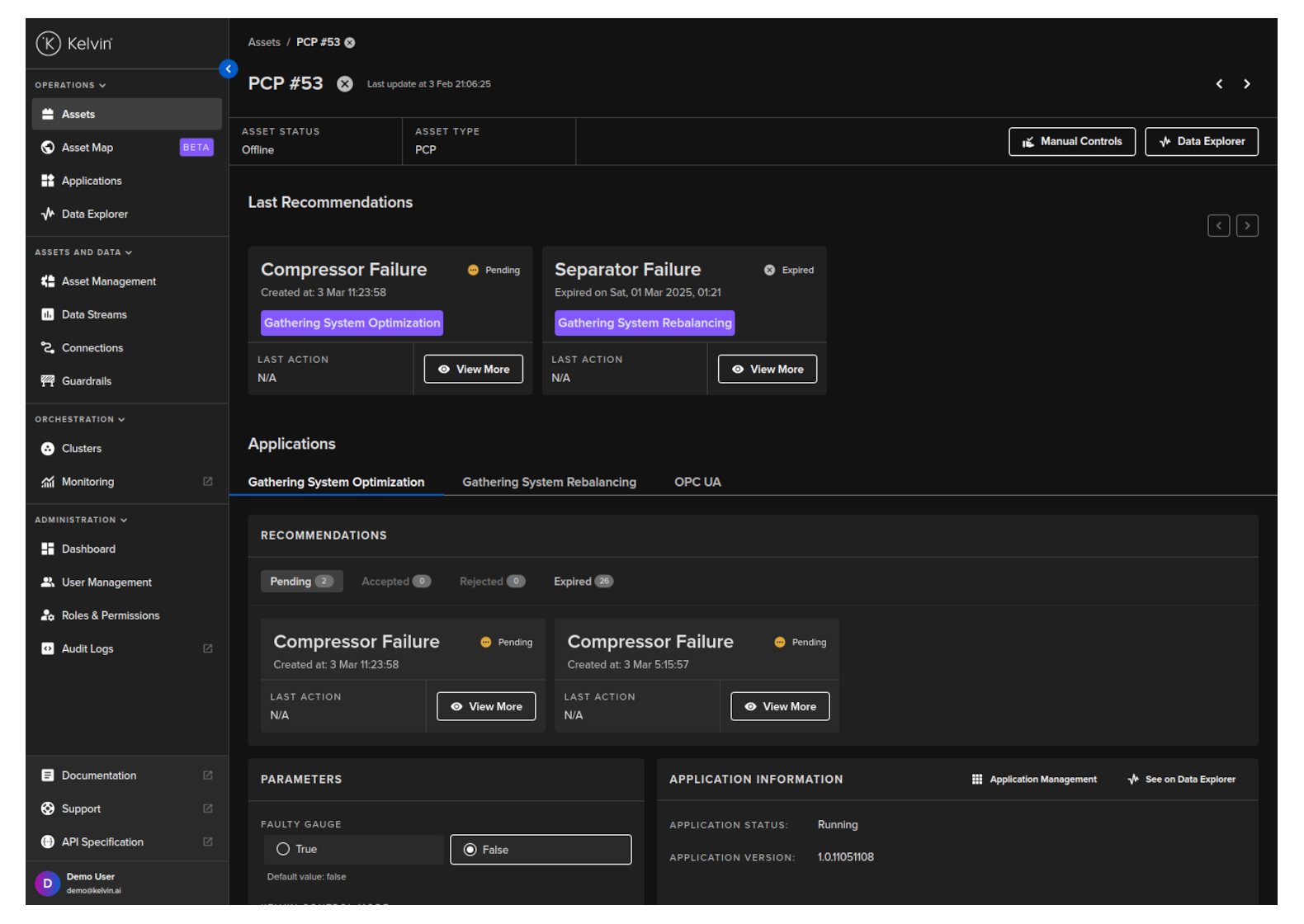Open Monitoring external link
The height and width of the screenshot is (924, 1304).
[x=207, y=482]
